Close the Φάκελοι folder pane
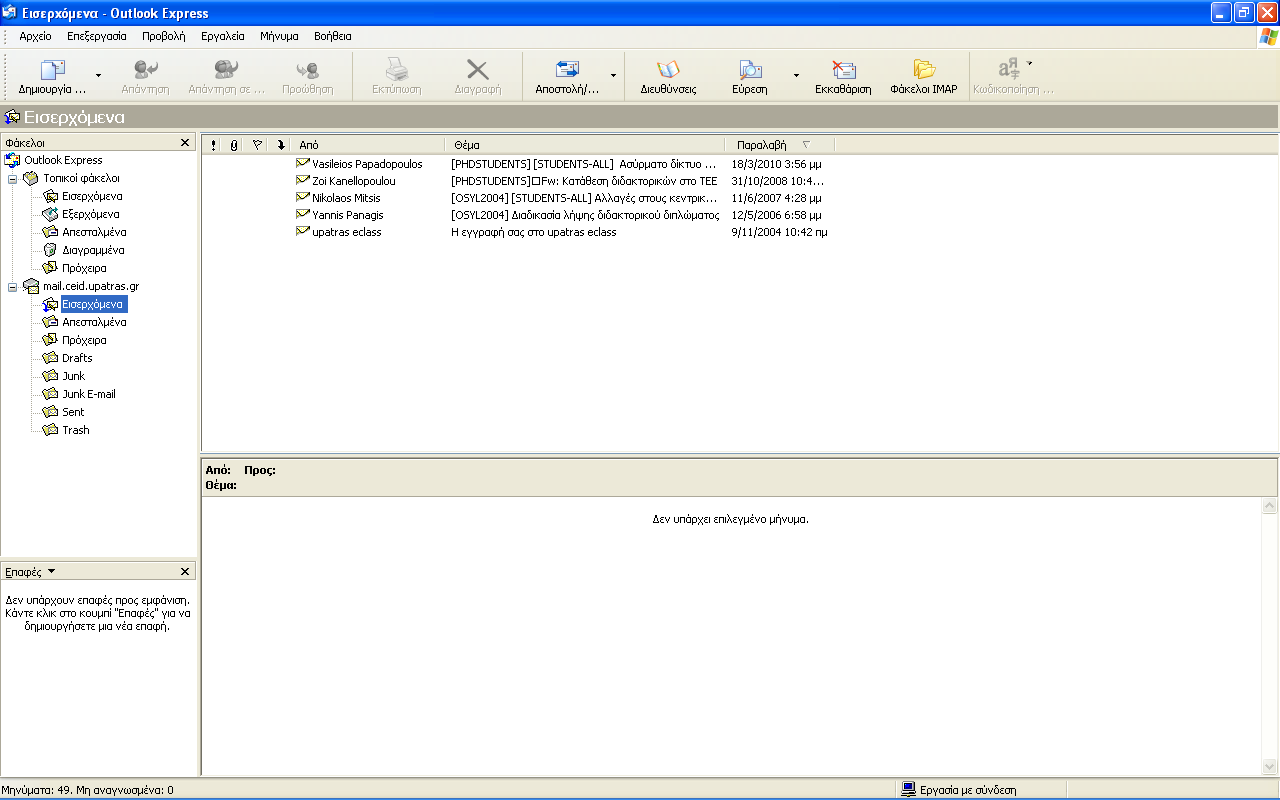Screen dimensions: 1280x800 click(x=185, y=143)
